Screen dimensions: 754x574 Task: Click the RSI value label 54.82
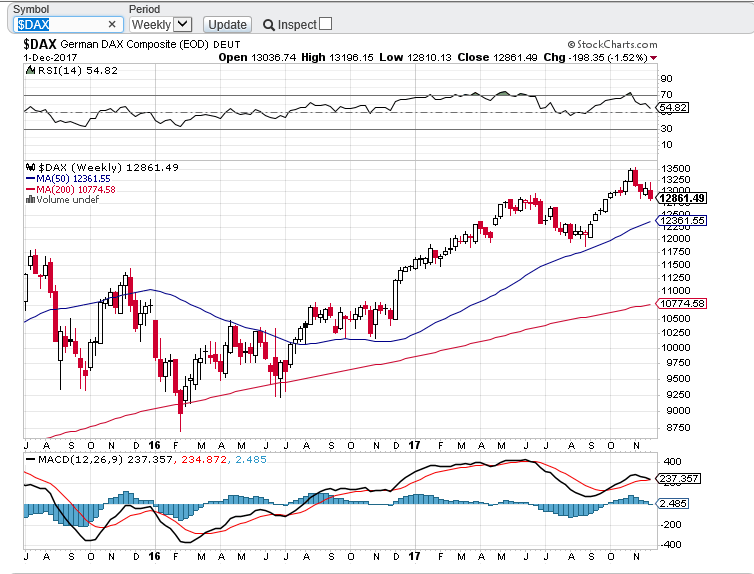coord(672,108)
